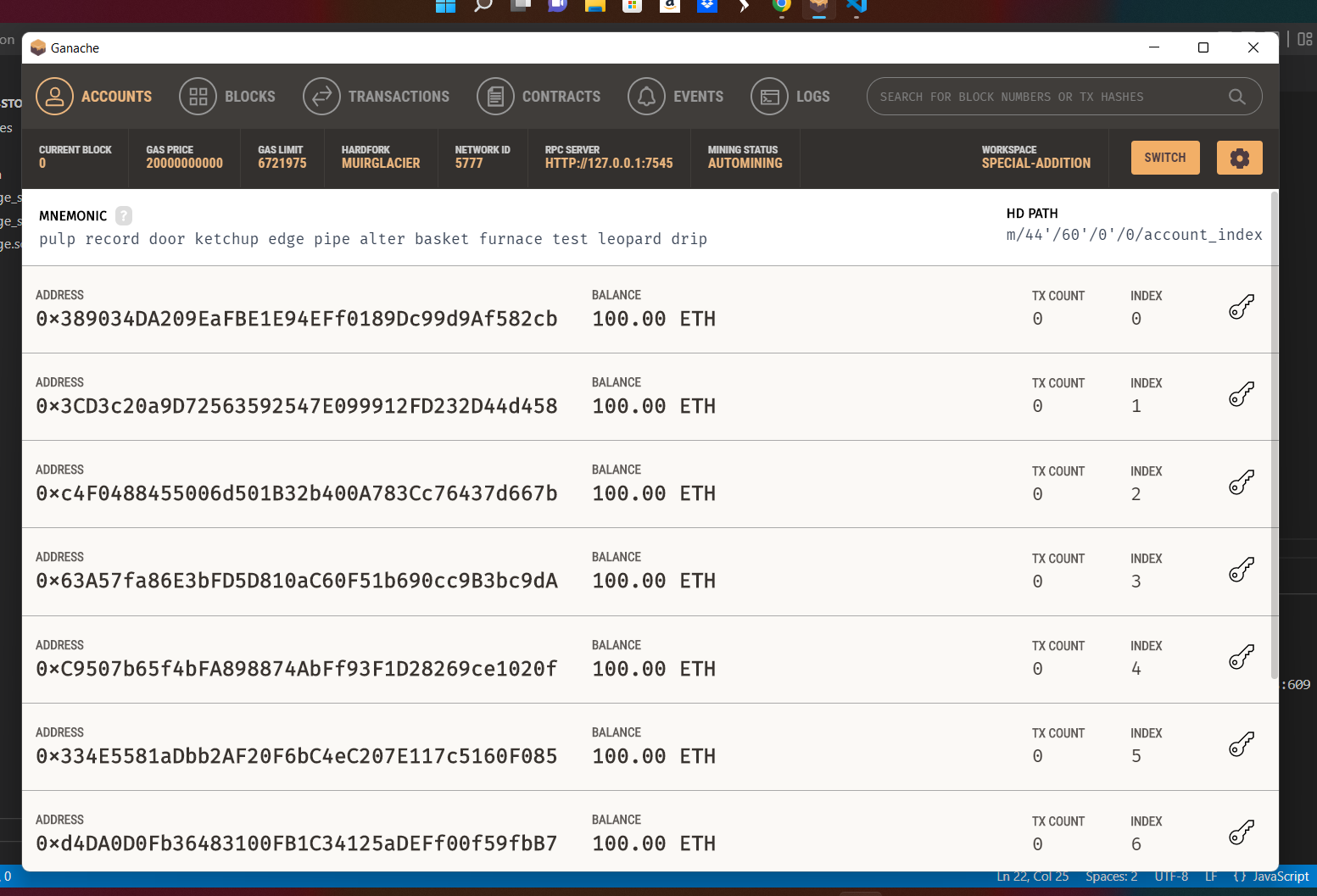The image size is (1317, 896).
Task: Click the gas limit 6721975 value
Action: tap(282, 163)
